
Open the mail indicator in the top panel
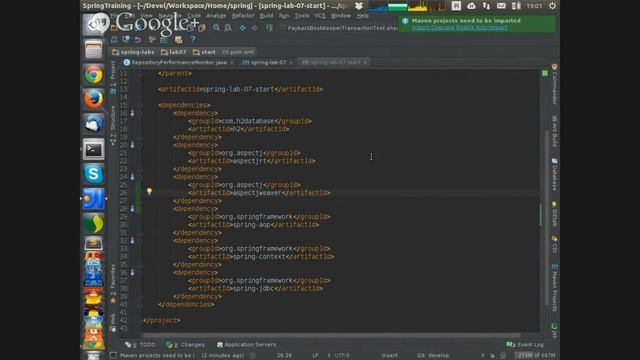coord(501,6)
